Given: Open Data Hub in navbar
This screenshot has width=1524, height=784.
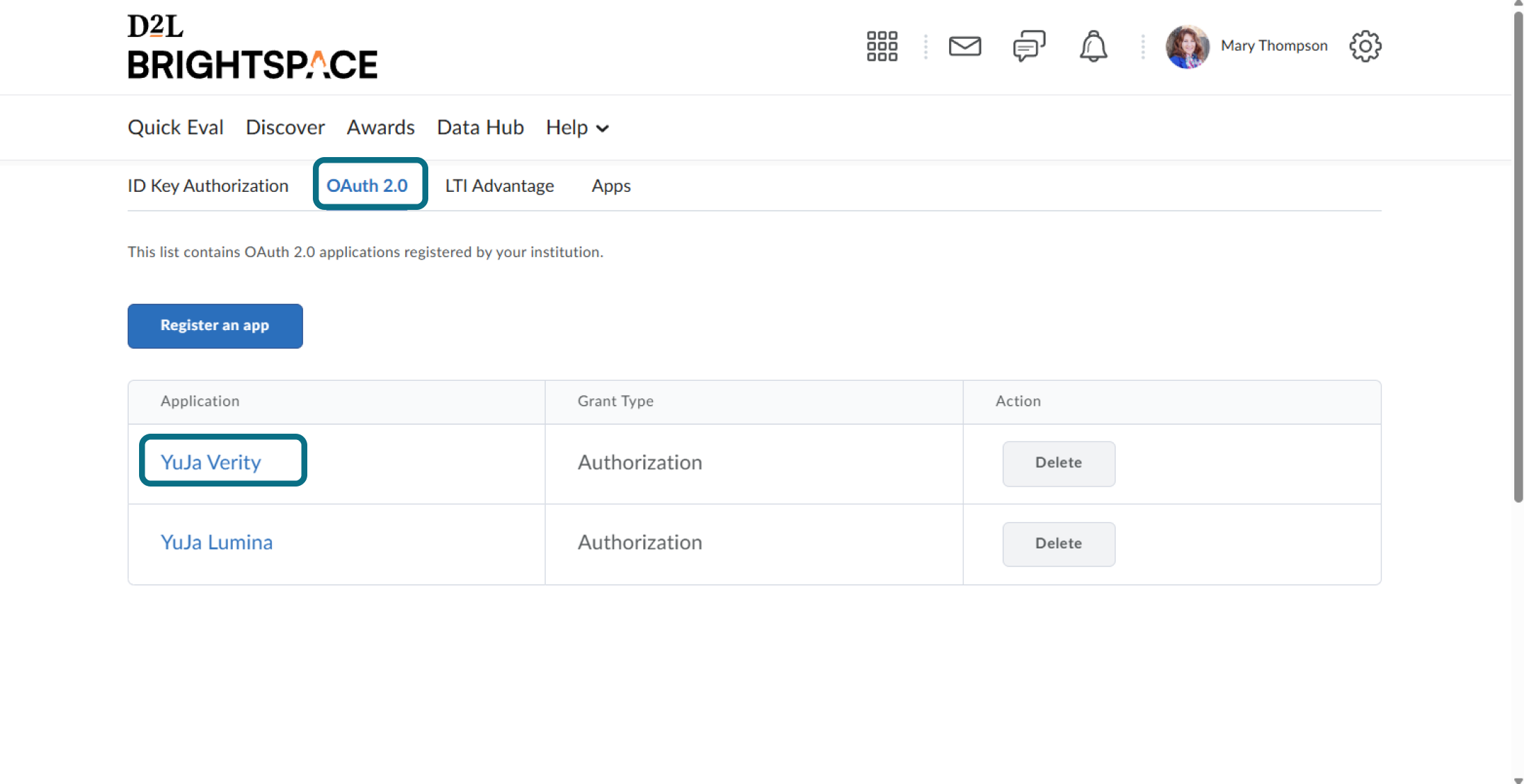Looking at the screenshot, I should click(x=480, y=127).
